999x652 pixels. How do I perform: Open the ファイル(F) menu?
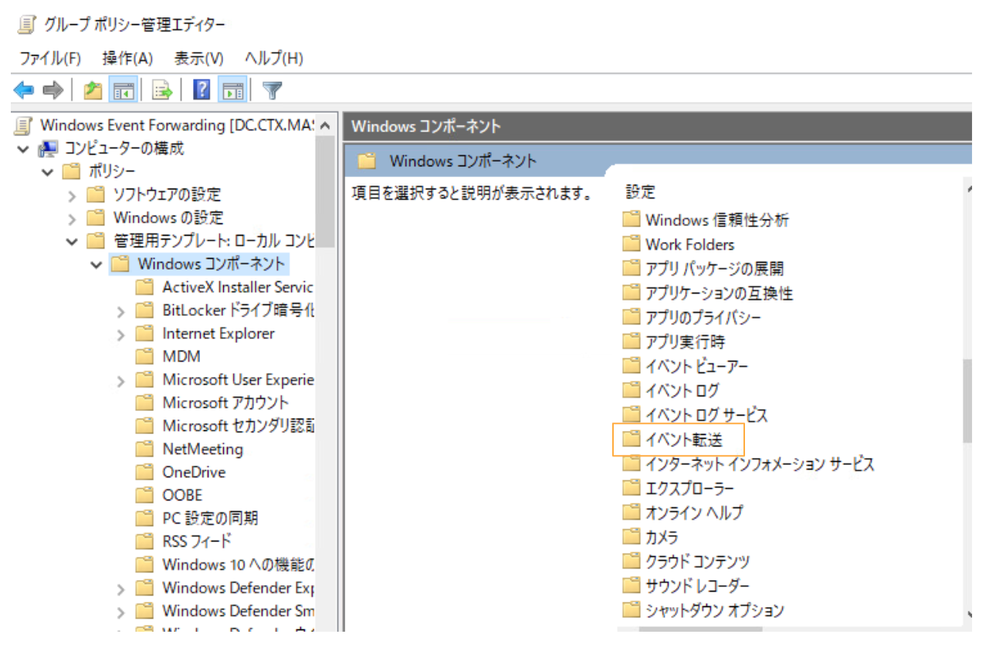[50, 58]
